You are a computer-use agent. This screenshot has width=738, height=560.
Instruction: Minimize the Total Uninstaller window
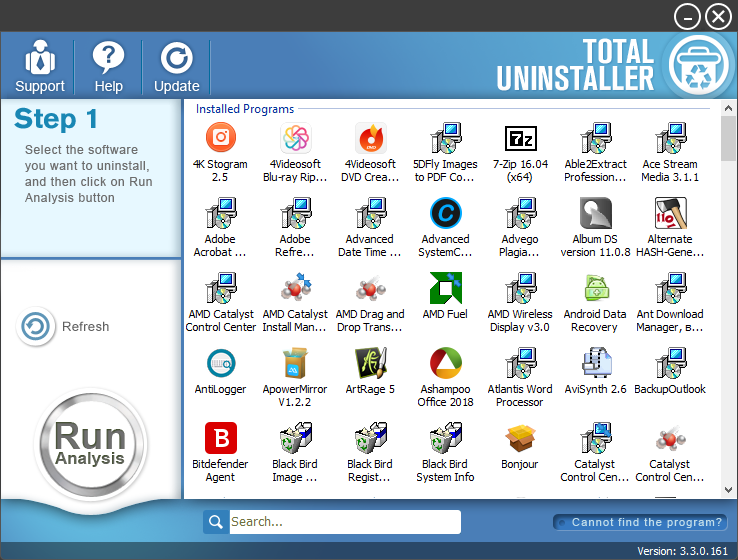[687, 17]
